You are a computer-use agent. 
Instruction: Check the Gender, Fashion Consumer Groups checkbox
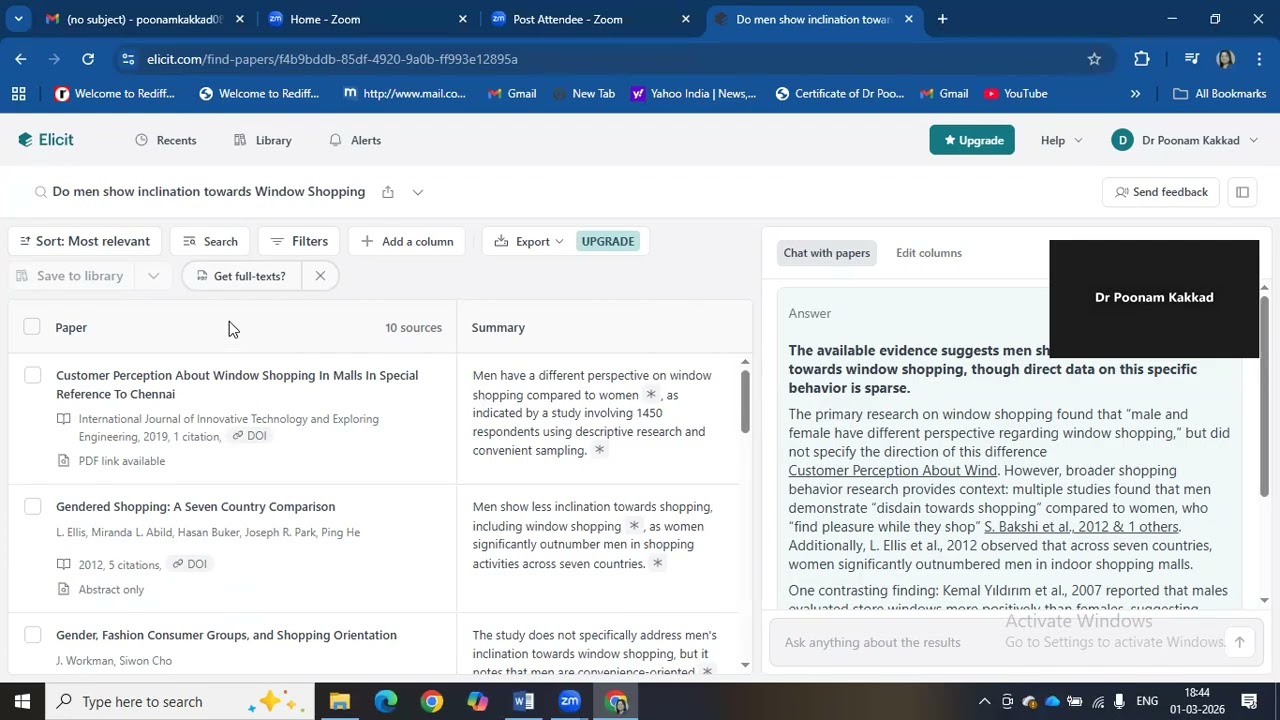[x=32, y=635]
